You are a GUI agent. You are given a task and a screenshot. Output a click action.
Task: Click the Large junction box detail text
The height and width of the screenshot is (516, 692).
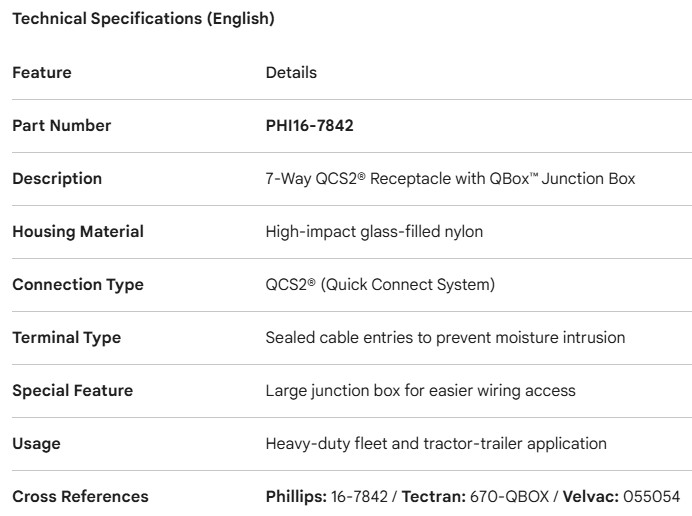pyautogui.click(x=407, y=391)
